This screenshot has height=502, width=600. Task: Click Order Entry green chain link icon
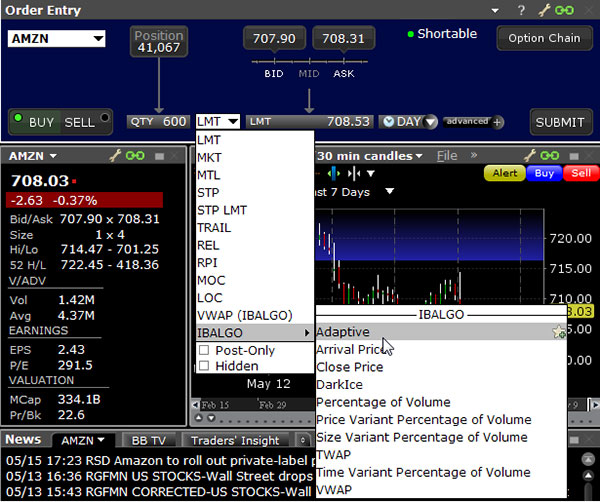tap(564, 10)
